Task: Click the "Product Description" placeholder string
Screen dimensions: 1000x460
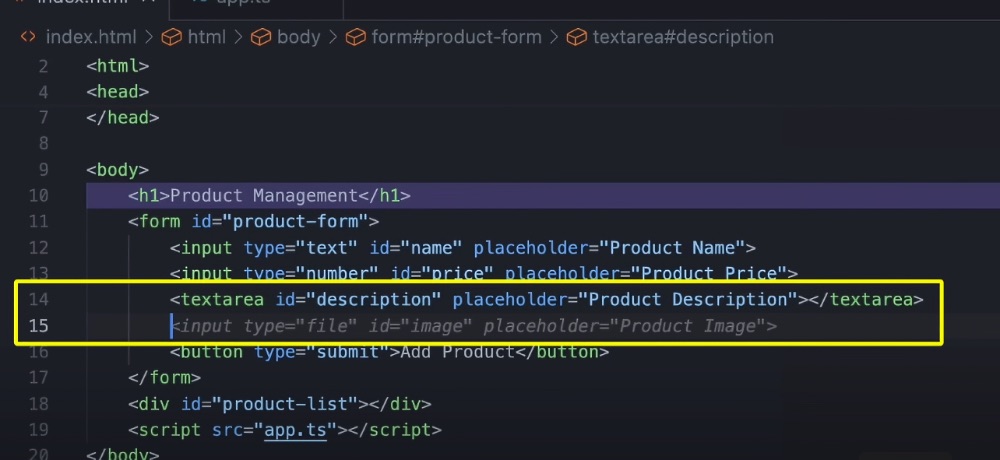Action: tap(689, 300)
